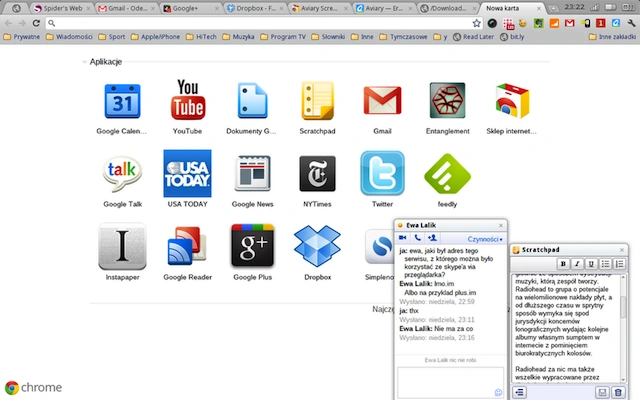640x400 pixels.
Task: Launch the NYTimes app
Action: point(317,173)
